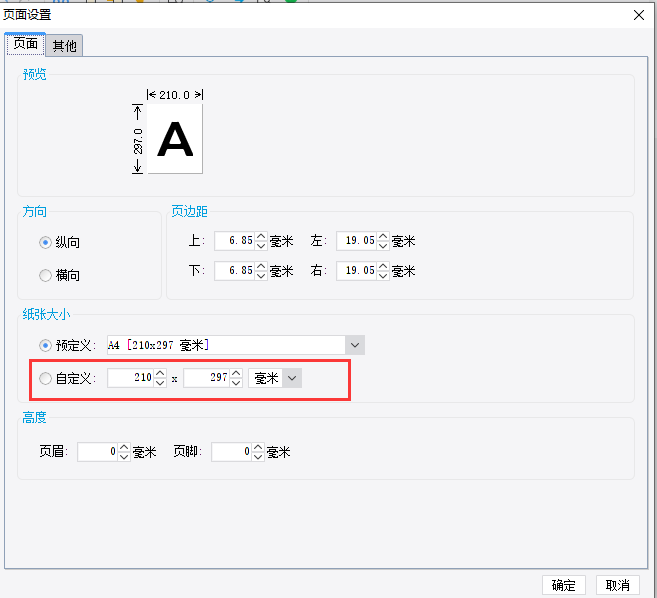Image resolution: width=657 pixels, height=598 pixels.
Task: Switch to the 页面 tab
Action: (x=25, y=44)
